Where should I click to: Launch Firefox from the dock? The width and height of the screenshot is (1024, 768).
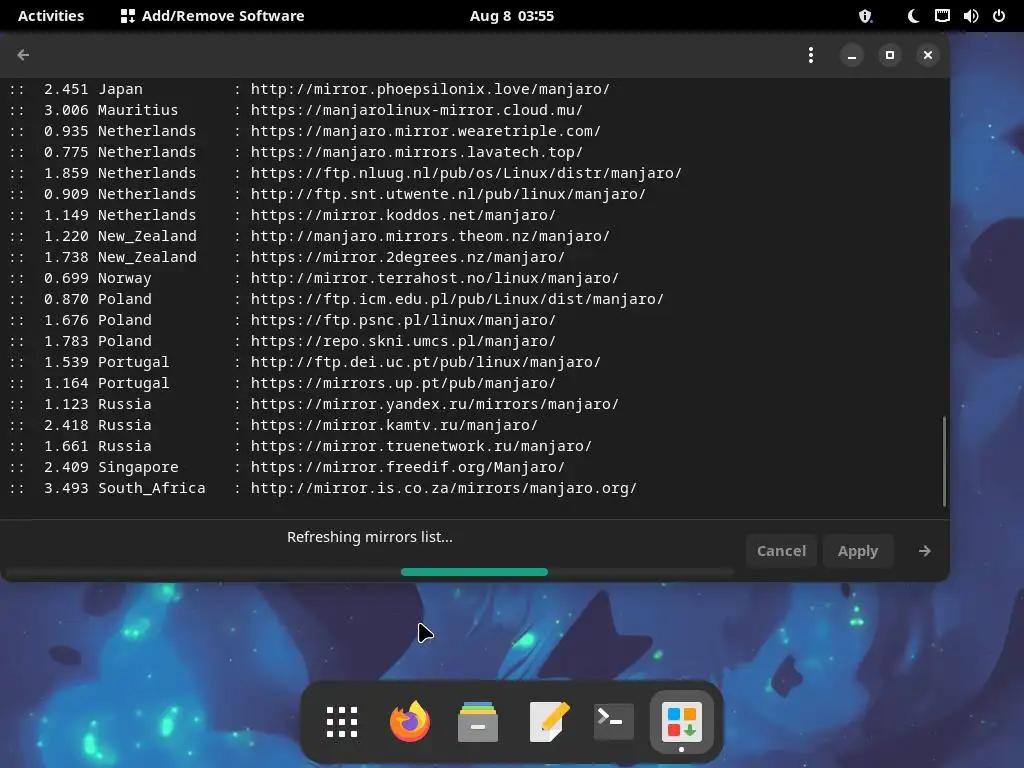(409, 722)
